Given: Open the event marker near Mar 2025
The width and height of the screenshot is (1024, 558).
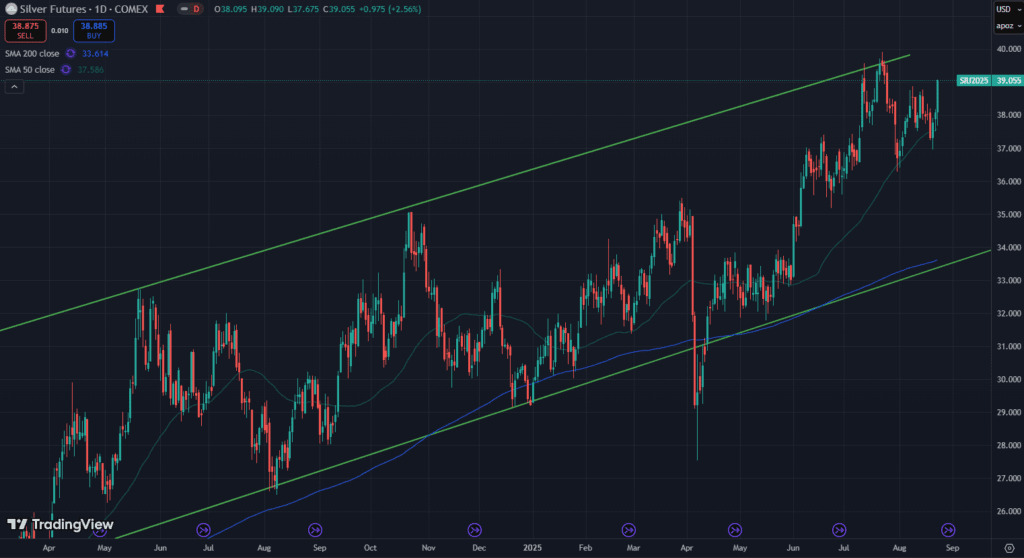Looking at the screenshot, I should point(630,529).
